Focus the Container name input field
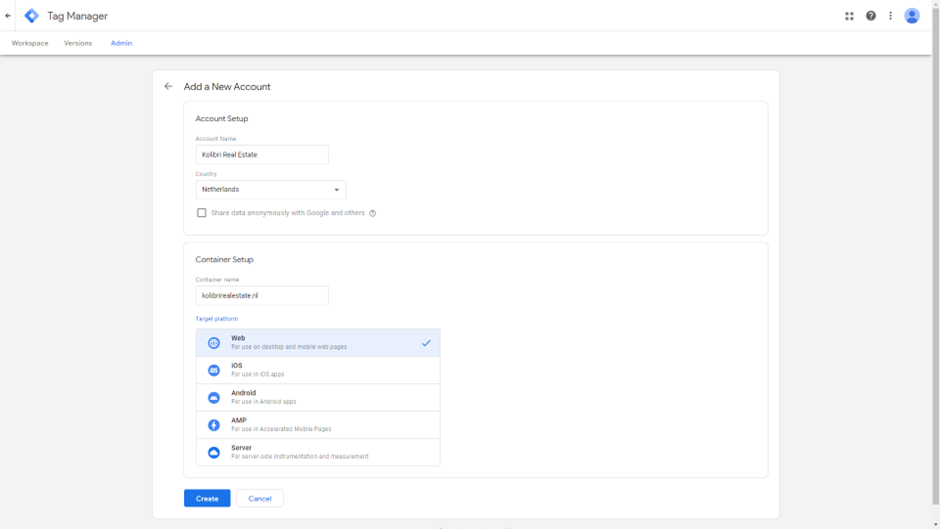The width and height of the screenshot is (940, 529). pyautogui.click(x=262, y=296)
